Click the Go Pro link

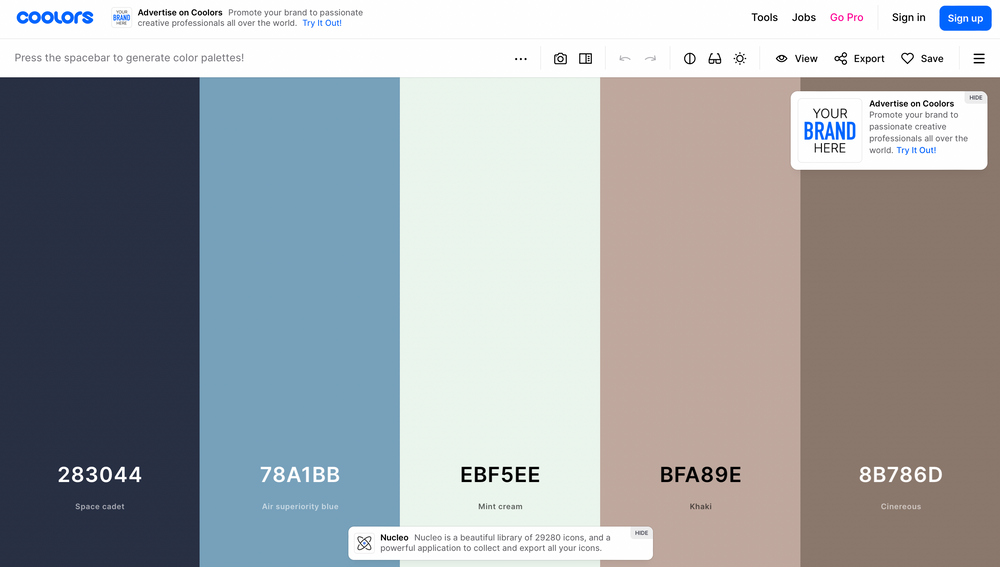point(847,17)
